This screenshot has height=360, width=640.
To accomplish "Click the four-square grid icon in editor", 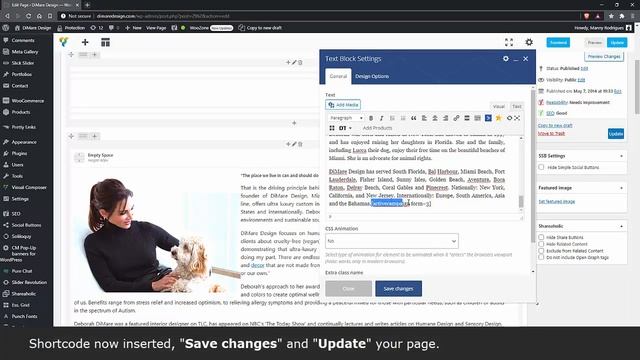I will (332, 128).
